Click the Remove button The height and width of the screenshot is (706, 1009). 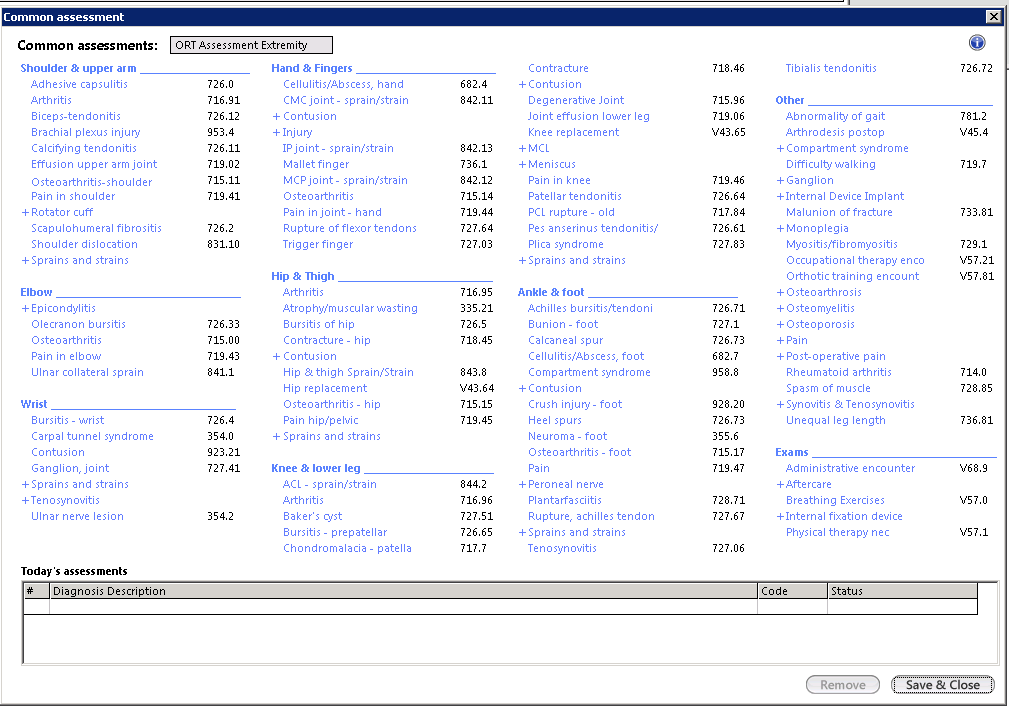click(x=842, y=685)
